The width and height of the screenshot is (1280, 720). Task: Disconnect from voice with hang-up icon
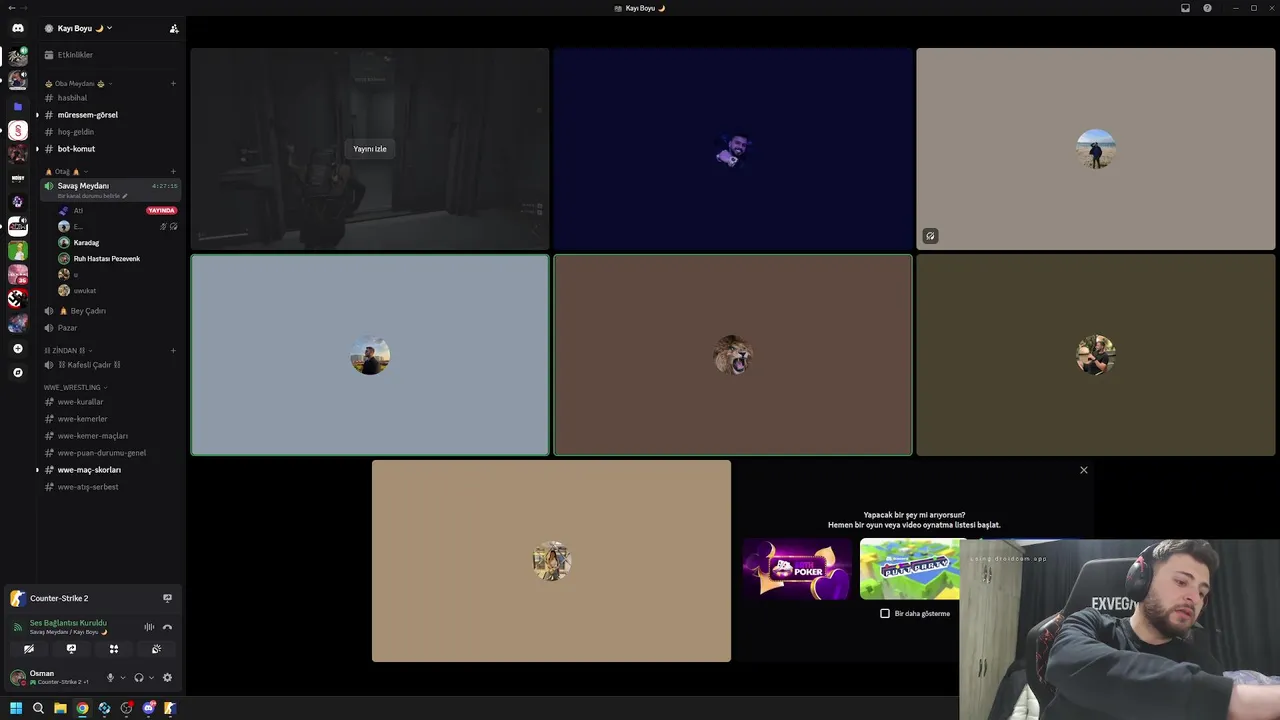tap(167, 627)
